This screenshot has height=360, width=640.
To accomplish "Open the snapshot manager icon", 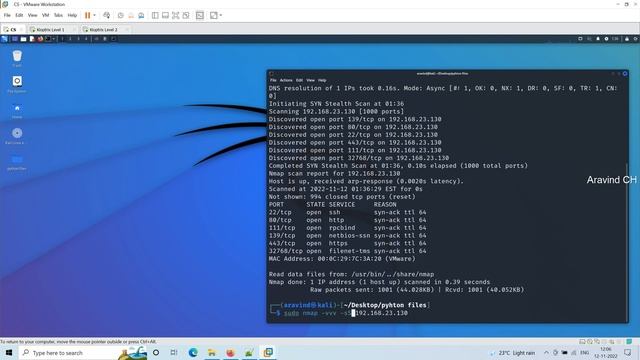I will pos(141,16).
